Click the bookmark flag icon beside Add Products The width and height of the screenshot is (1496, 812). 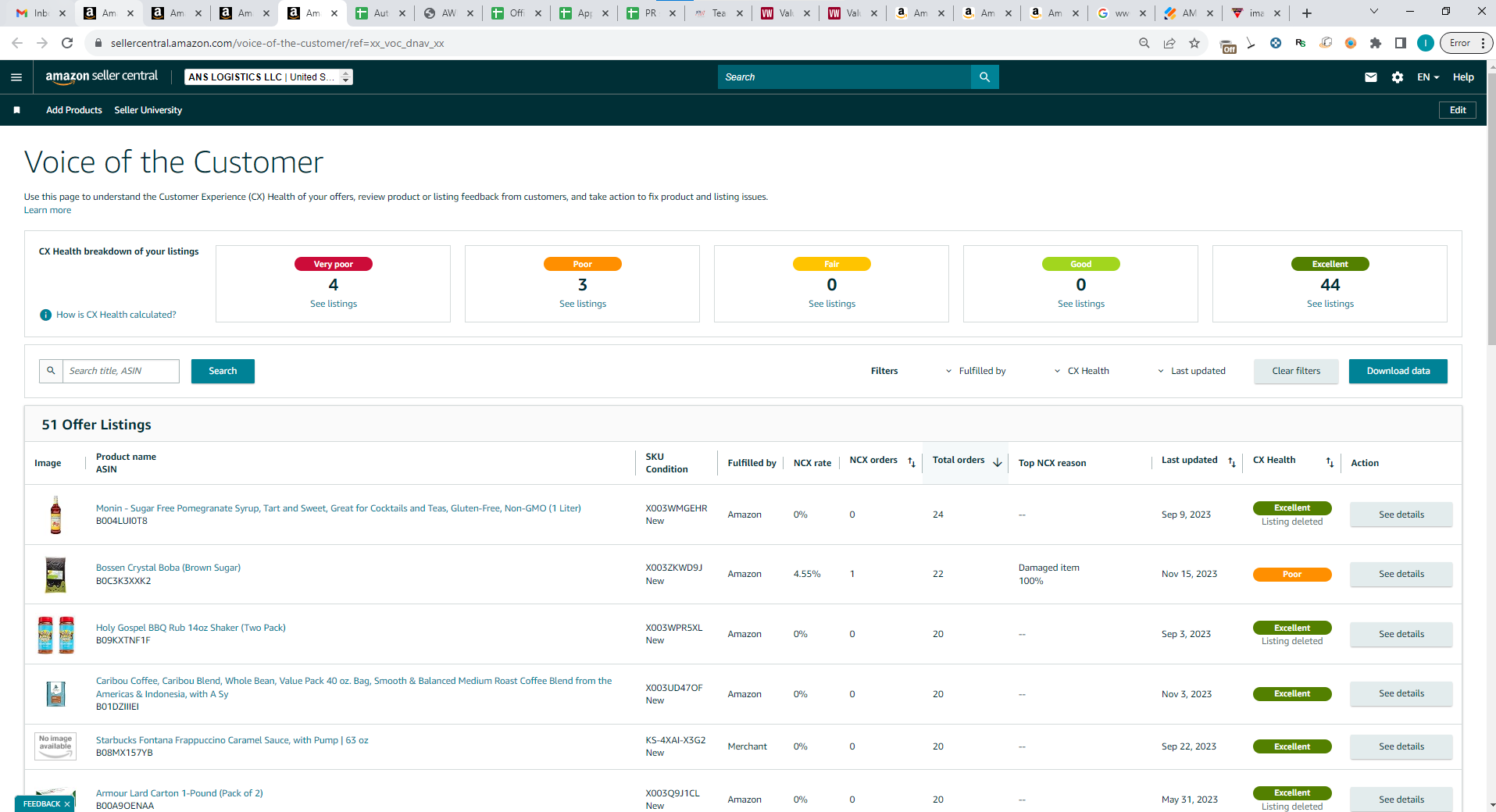(x=16, y=110)
